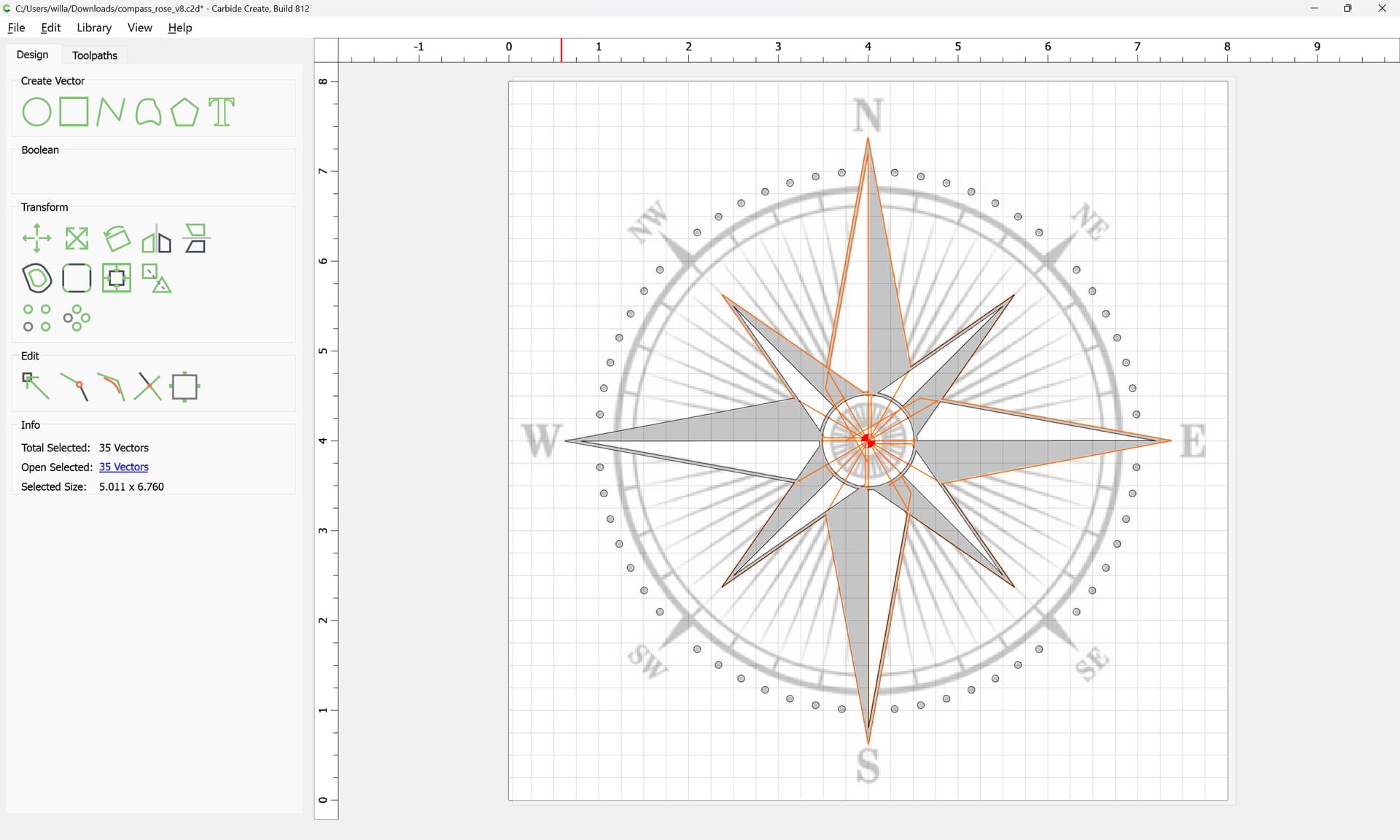Pick the Polygon vector tool

(184, 112)
